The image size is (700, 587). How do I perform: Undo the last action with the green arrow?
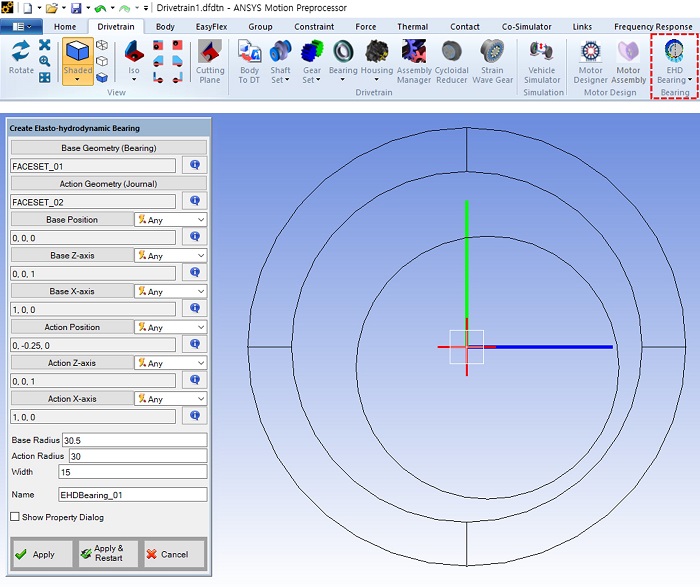point(100,8)
